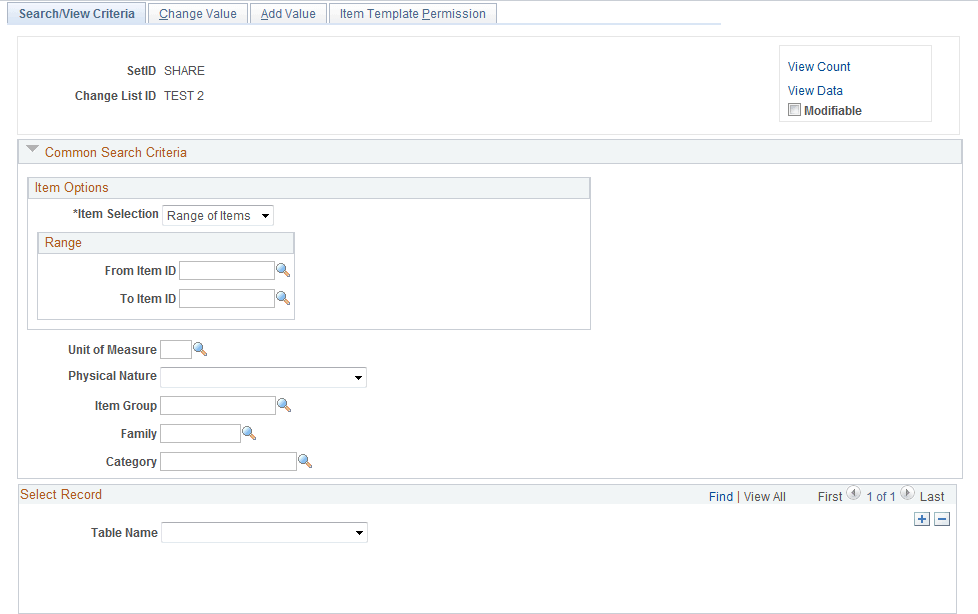Click the View Data link
This screenshot has width=978, height=614.
pyautogui.click(x=814, y=90)
